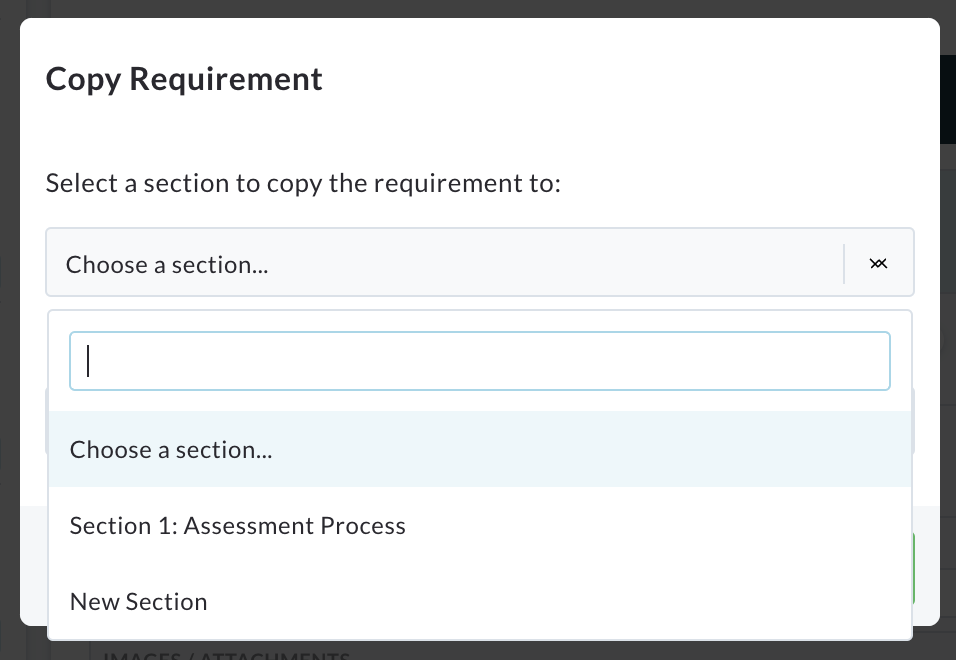The image size is (956, 660).
Task: Place the caret at the search box's text cursor
Action: 88,361
